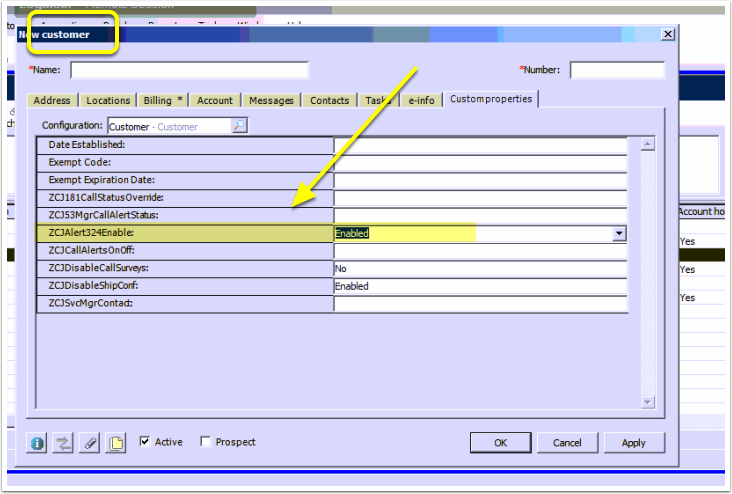
Task: Select the Messages tab
Action: pyautogui.click(x=271, y=100)
